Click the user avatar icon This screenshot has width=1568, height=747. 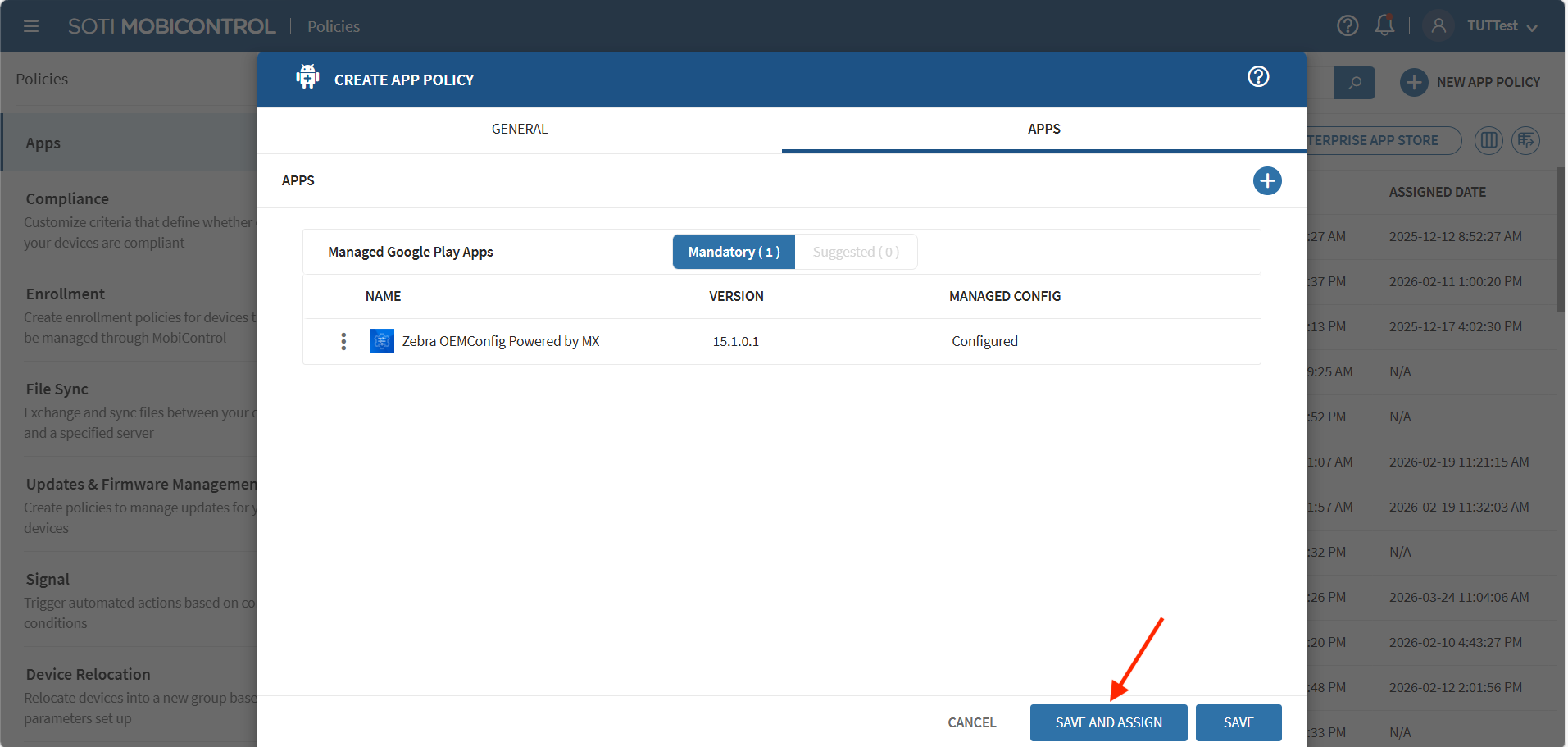click(x=1438, y=26)
